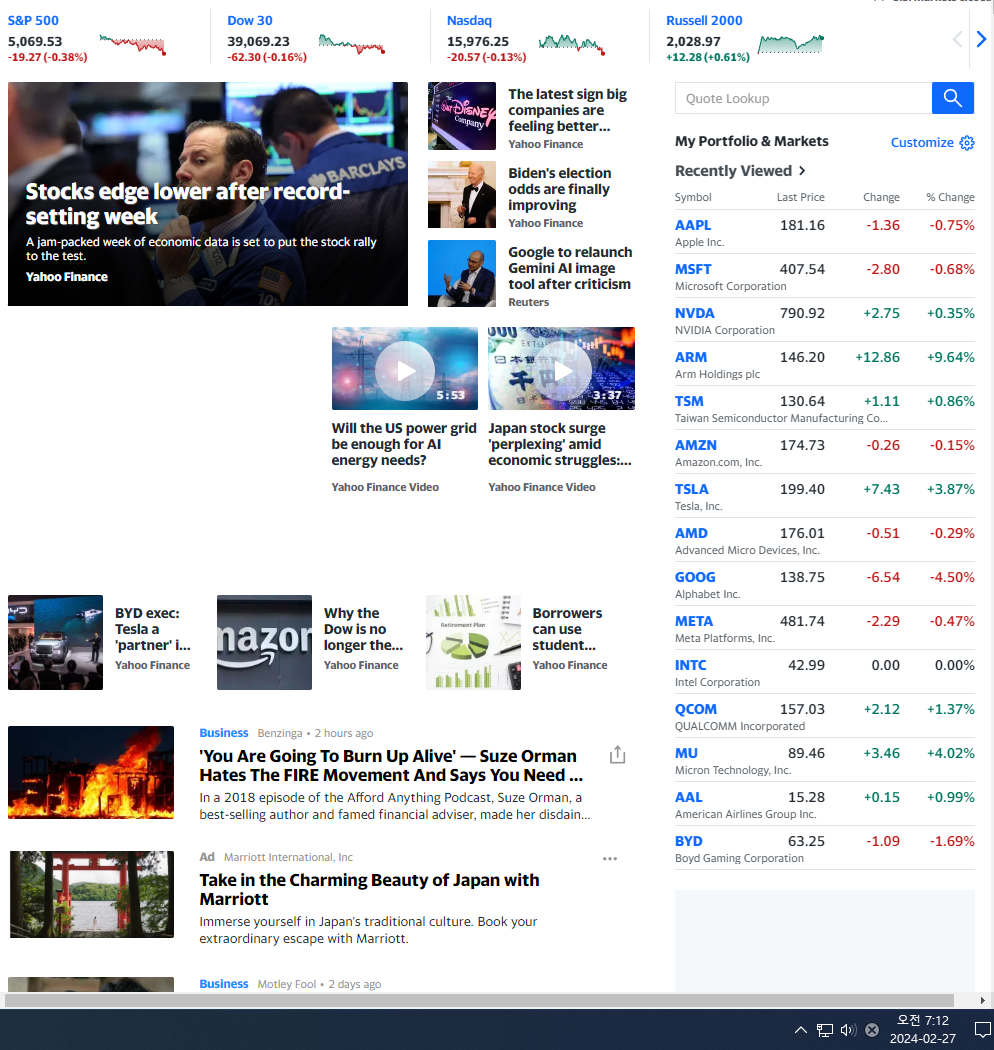
Task: Open S&P 500 index link
Action: (33, 21)
